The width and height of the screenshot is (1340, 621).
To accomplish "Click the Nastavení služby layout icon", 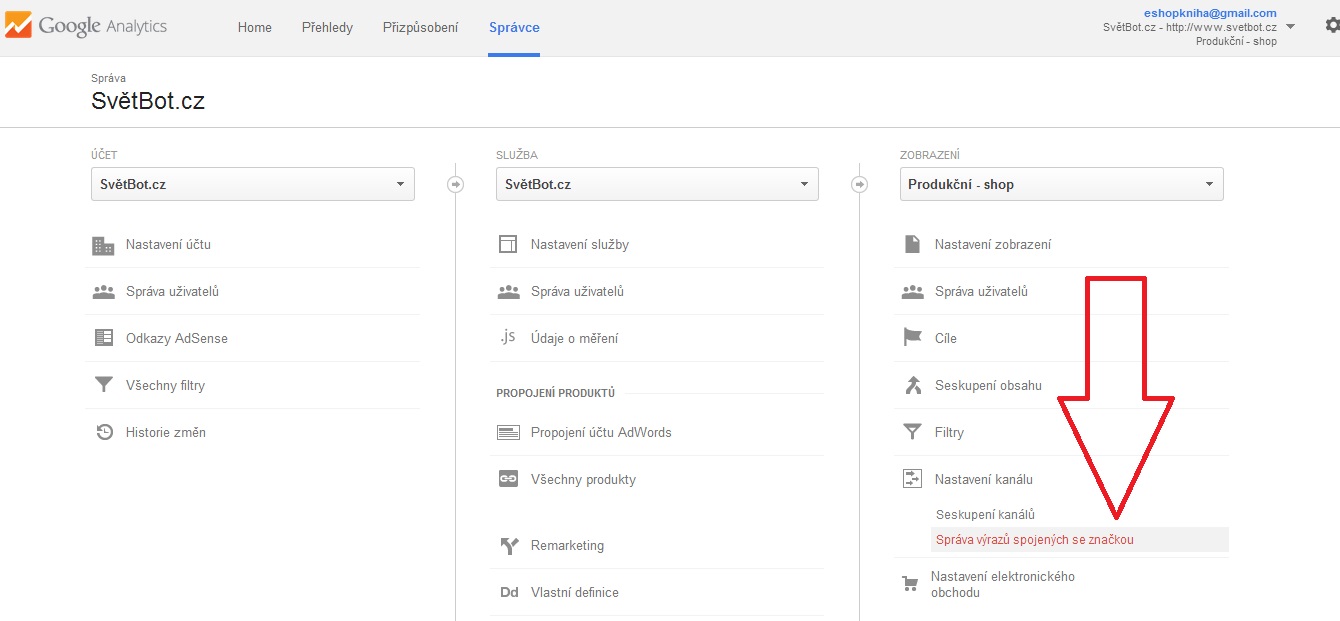I will point(508,244).
